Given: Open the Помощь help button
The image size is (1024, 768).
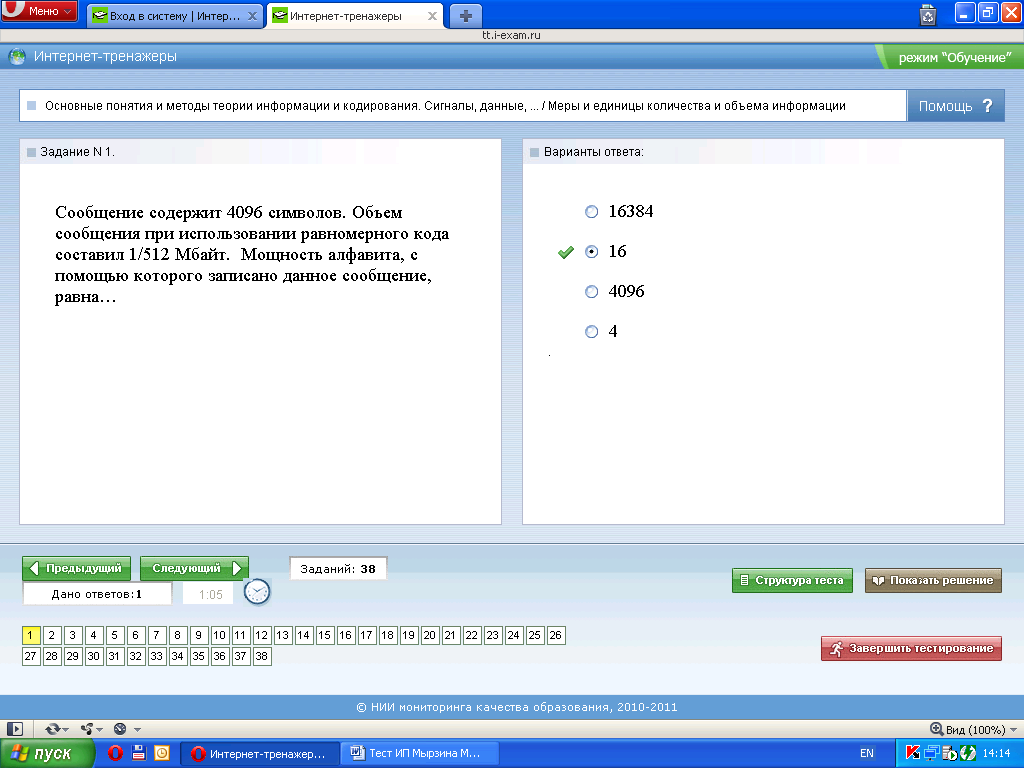Looking at the screenshot, I should click(x=955, y=106).
